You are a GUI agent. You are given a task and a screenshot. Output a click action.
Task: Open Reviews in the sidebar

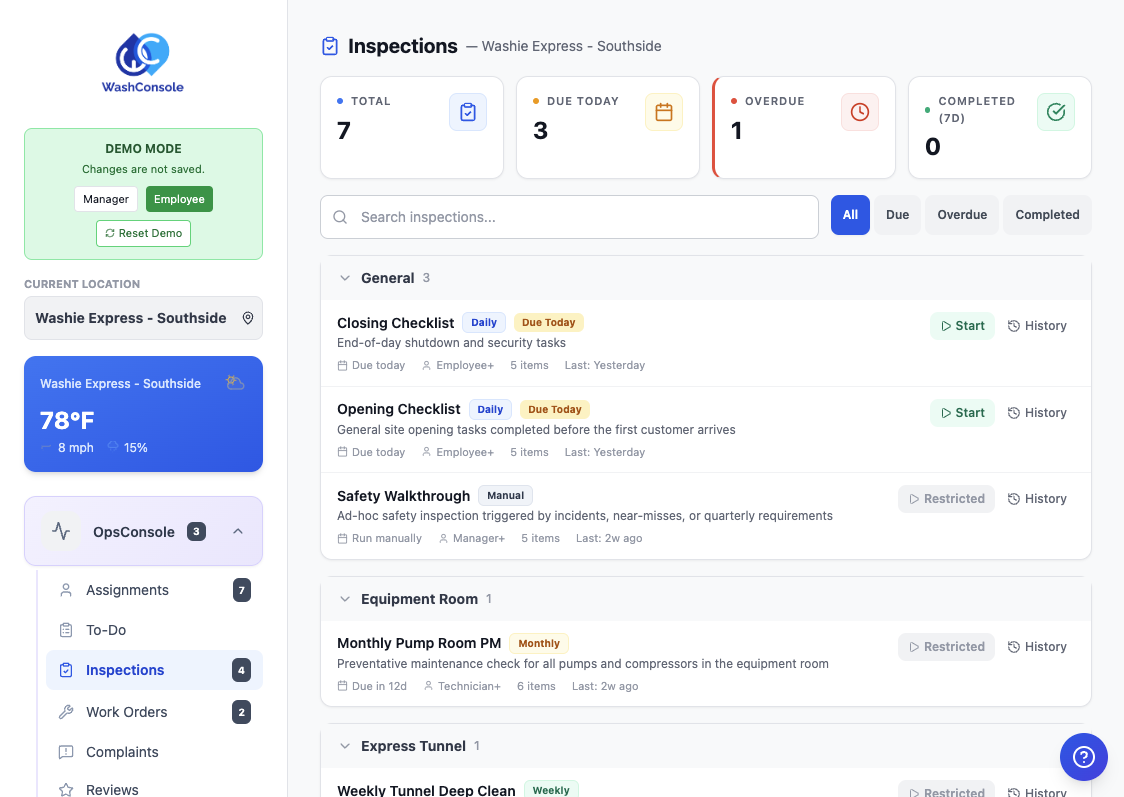coord(154,788)
